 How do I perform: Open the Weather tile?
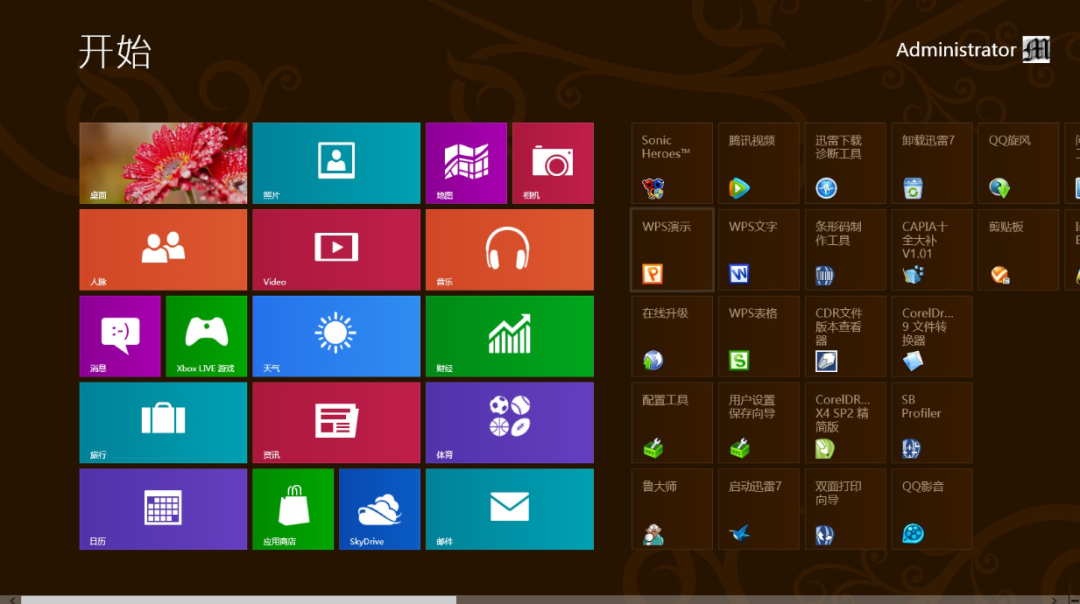(x=336, y=336)
